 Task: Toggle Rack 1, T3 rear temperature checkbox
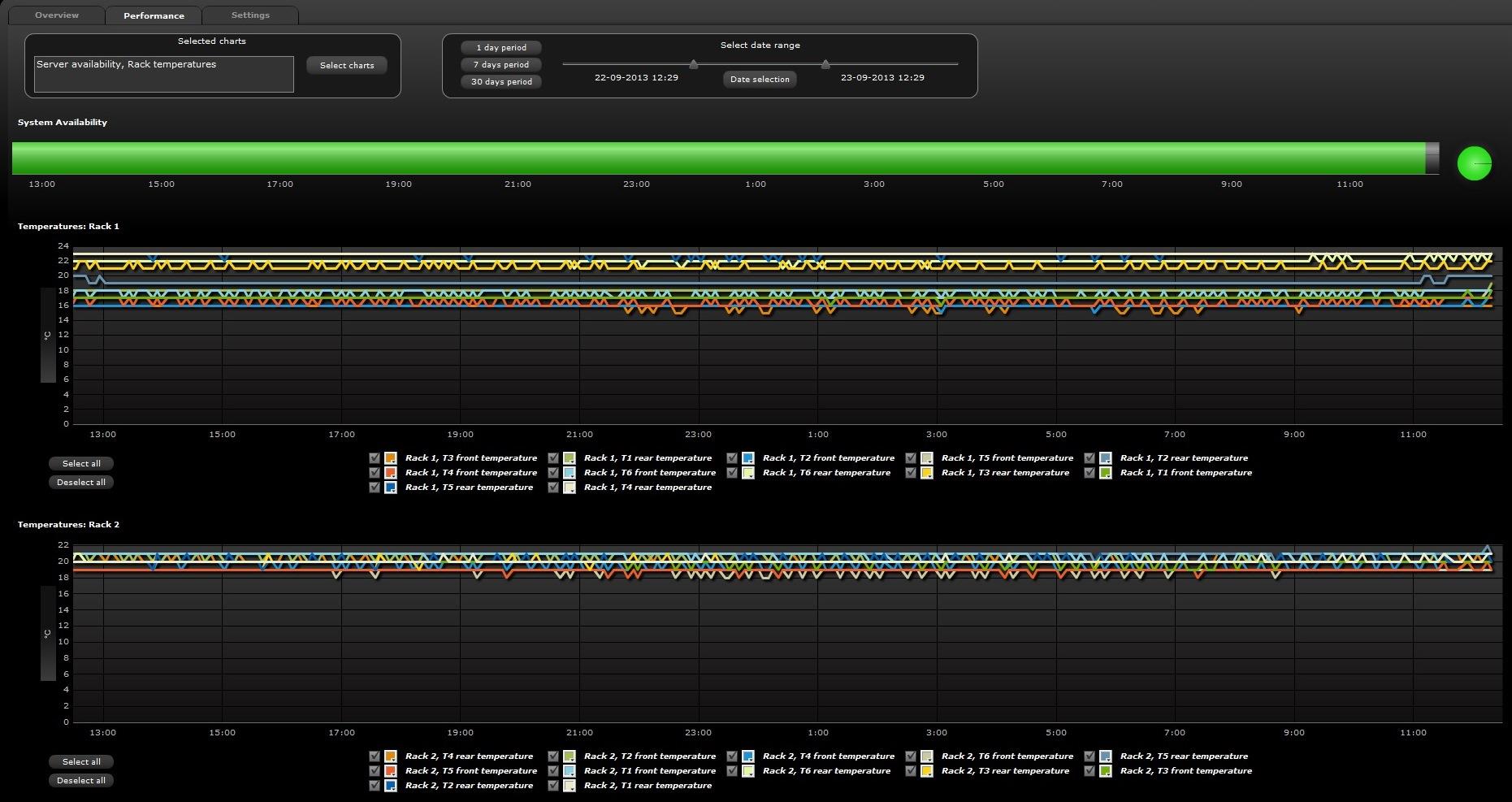click(x=911, y=473)
